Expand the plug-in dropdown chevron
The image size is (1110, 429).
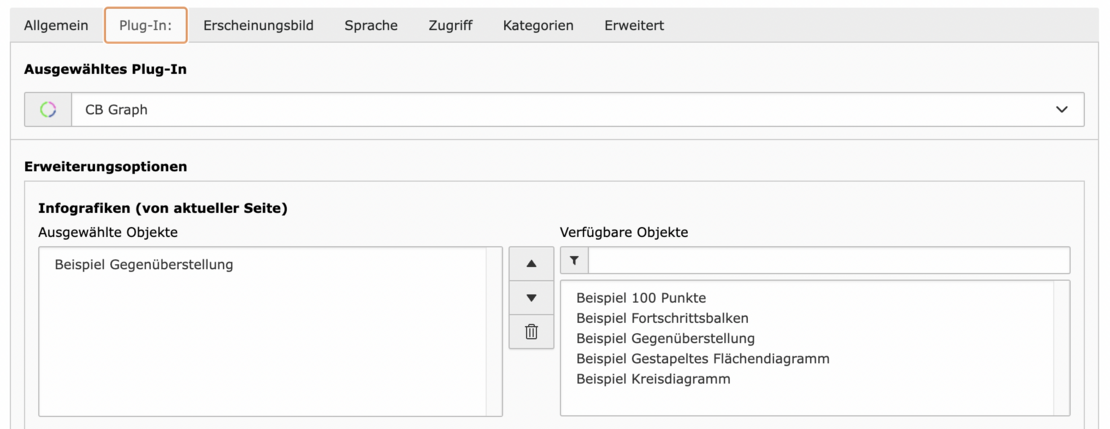coord(1061,110)
